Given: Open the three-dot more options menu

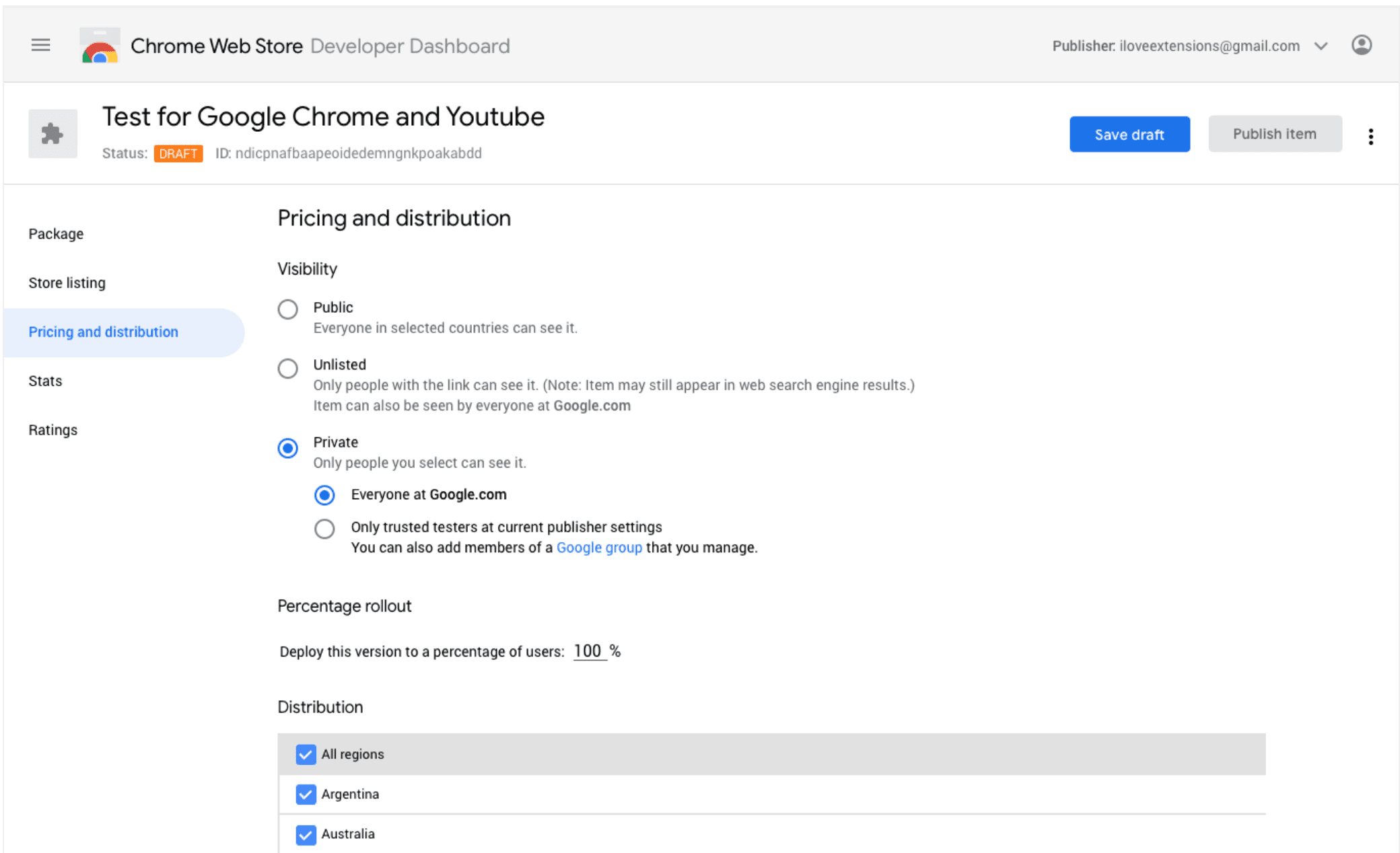Looking at the screenshot, I should [1370, 137].
